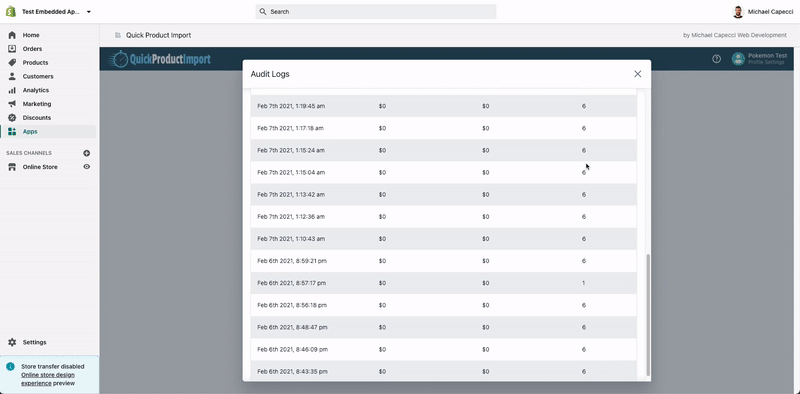The image size is (800, 394).
Task: Follow the Online store design experience link
Action: click(x=47, y=379)
